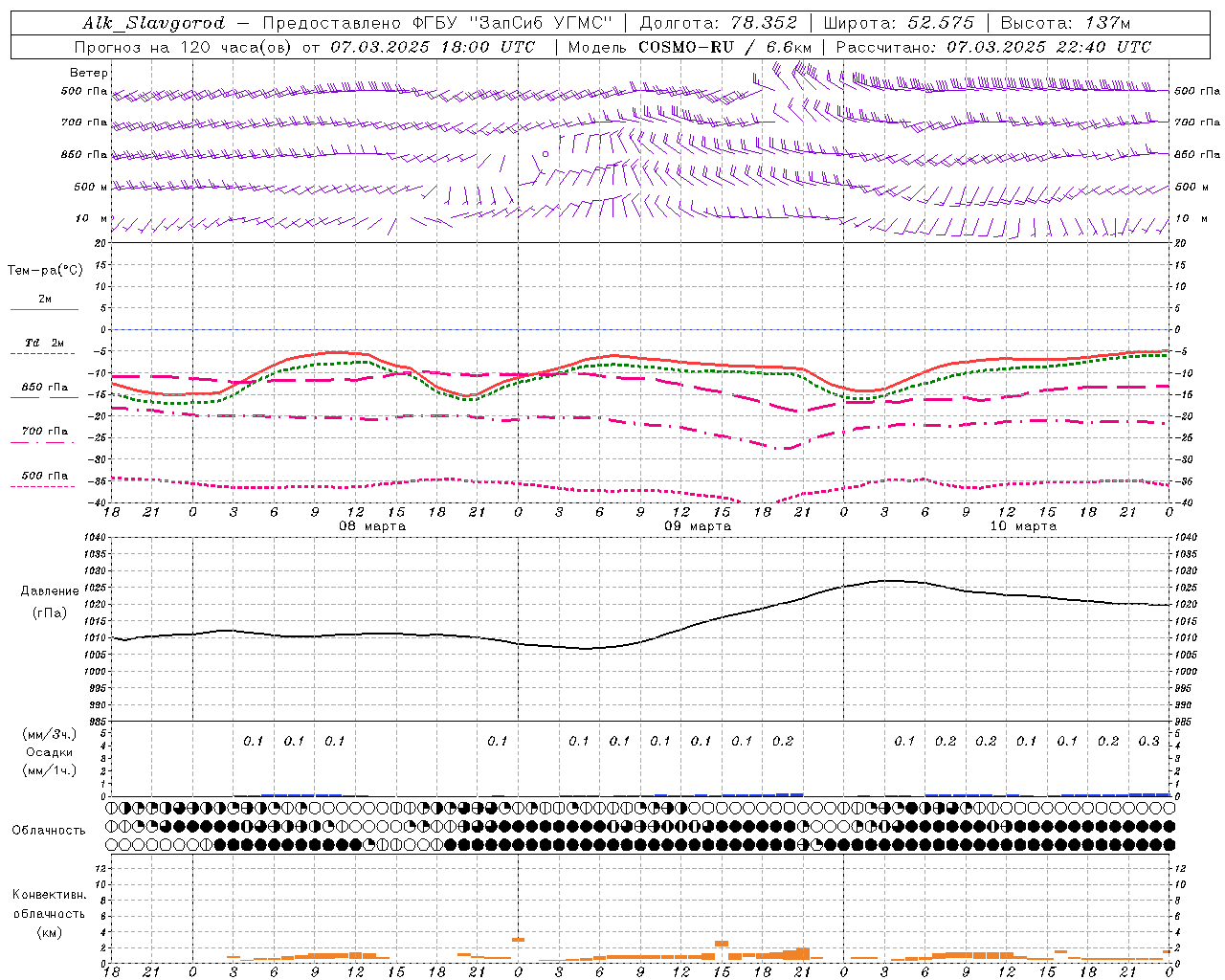The height and width of the screenshot is (980, 1225).
Task: Click the Давление axis title
Action: coord(50,591)
